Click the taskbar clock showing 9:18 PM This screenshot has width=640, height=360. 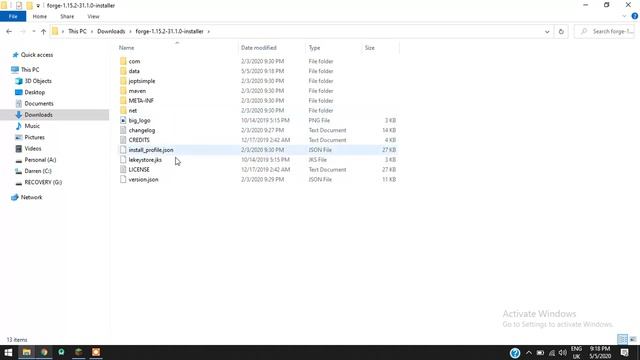click(x=600, y=353)
